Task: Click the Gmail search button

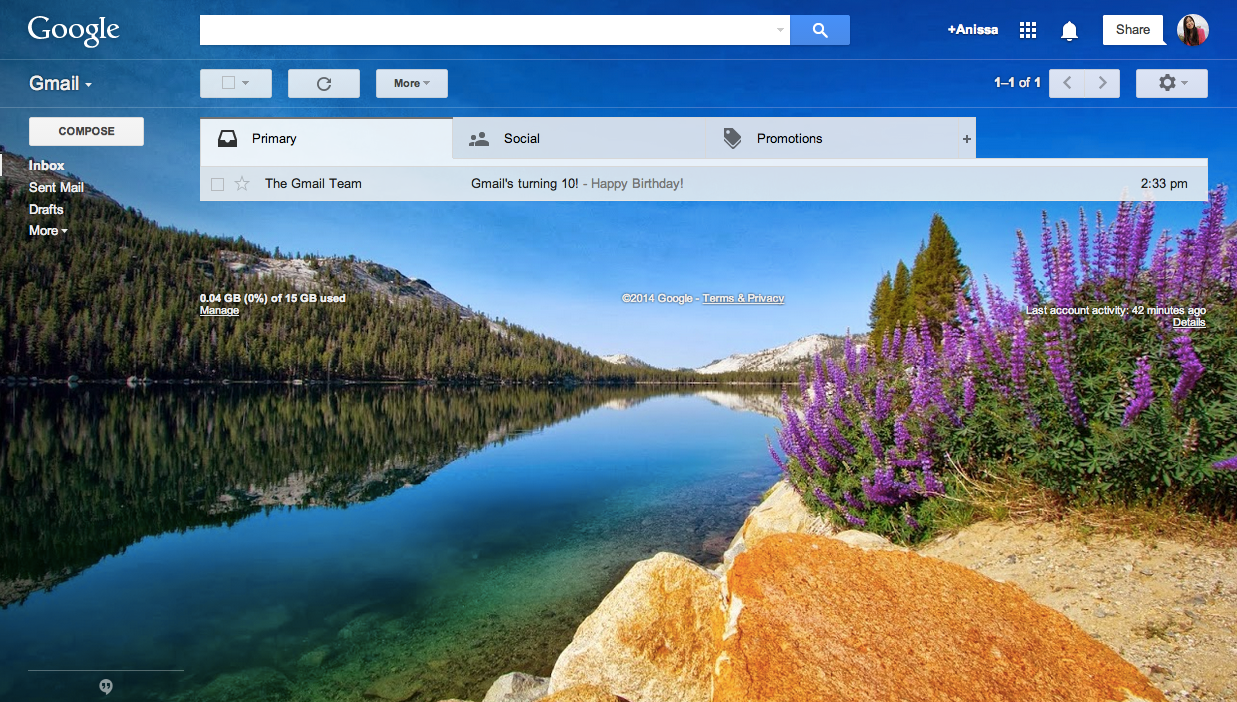Action: point(820,29)
